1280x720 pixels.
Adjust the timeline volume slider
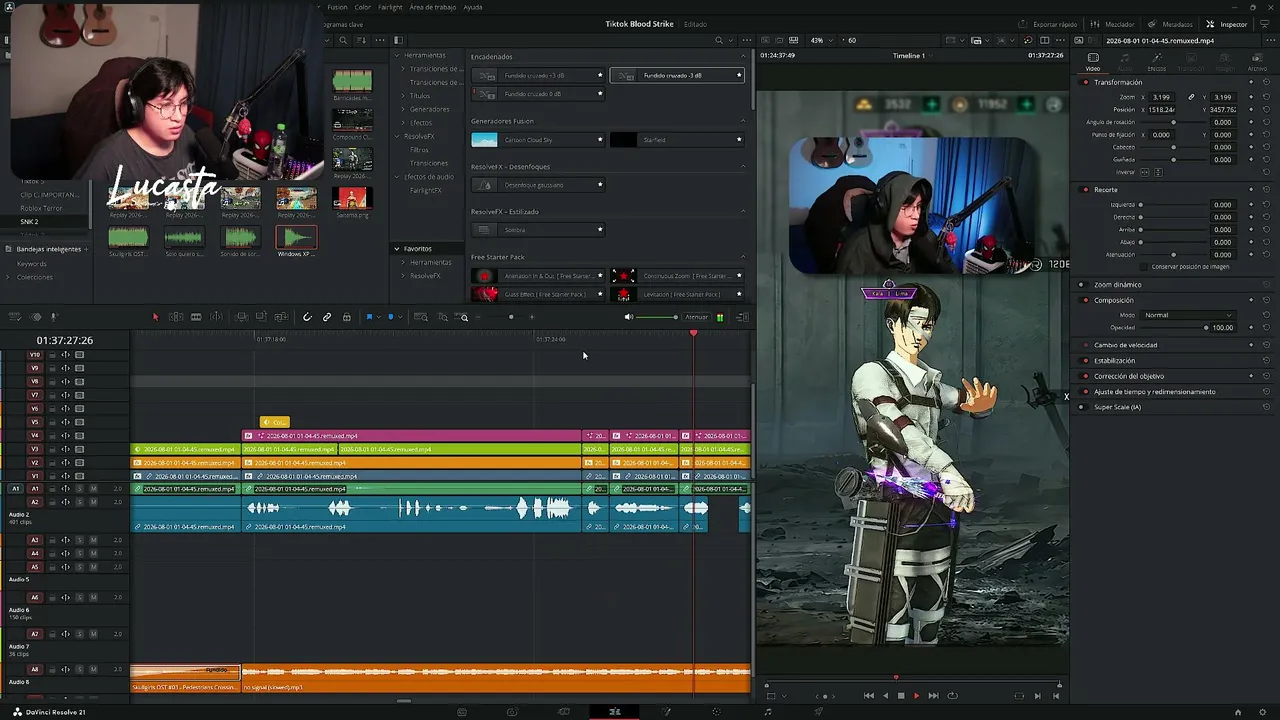(x=657, y=317)
